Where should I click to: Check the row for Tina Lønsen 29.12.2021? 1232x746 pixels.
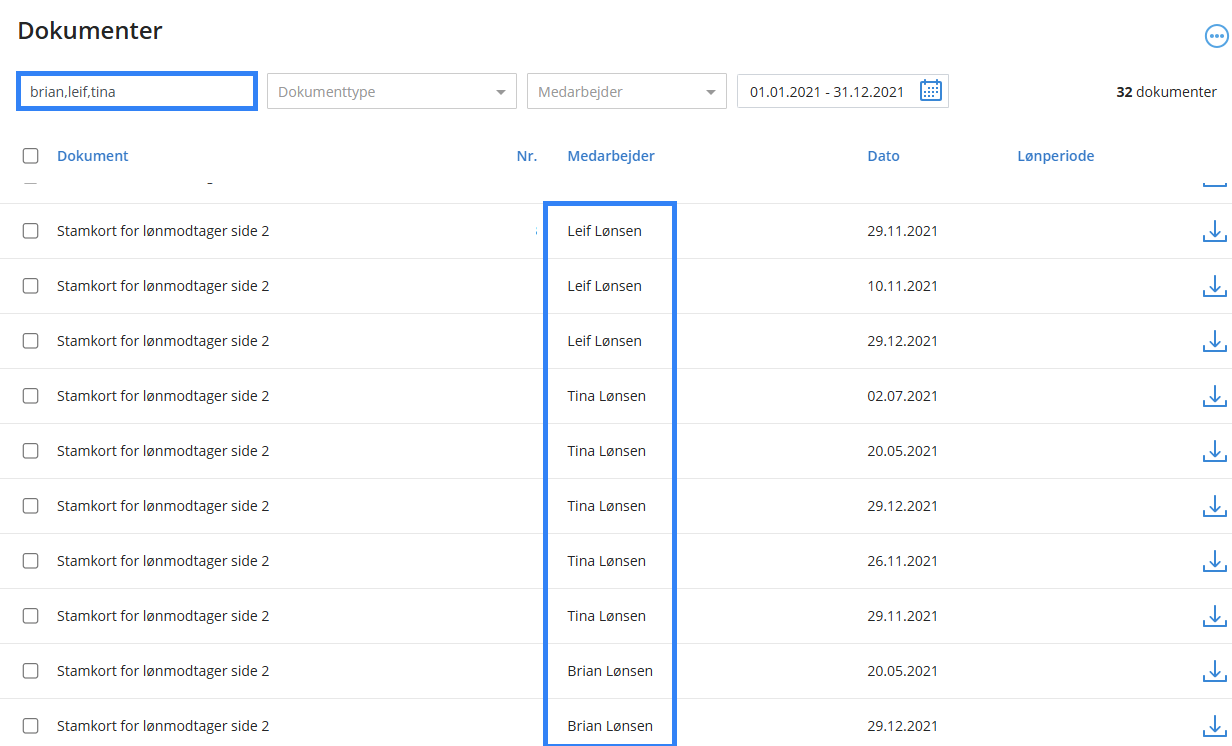[31, 506]
